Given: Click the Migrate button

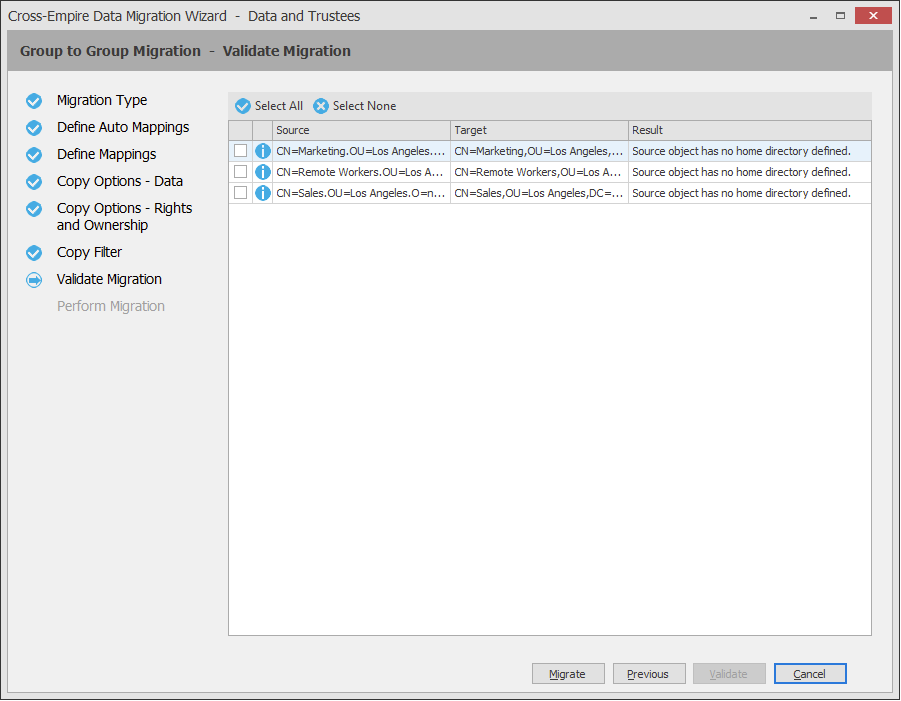Looking at the screenshot, I should (568, 673).
